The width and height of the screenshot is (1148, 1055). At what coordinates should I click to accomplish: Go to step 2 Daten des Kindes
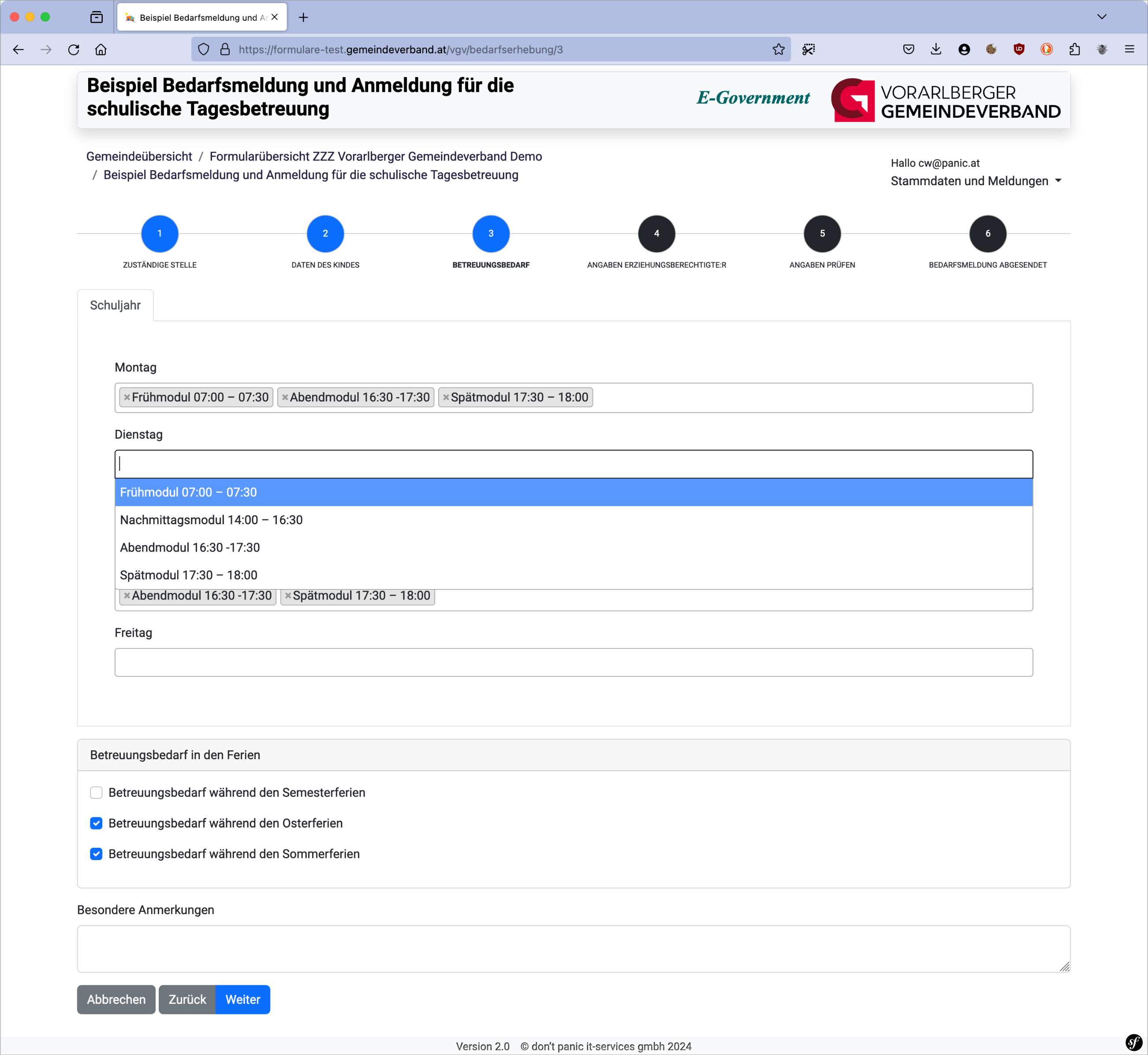pos(325,234)
